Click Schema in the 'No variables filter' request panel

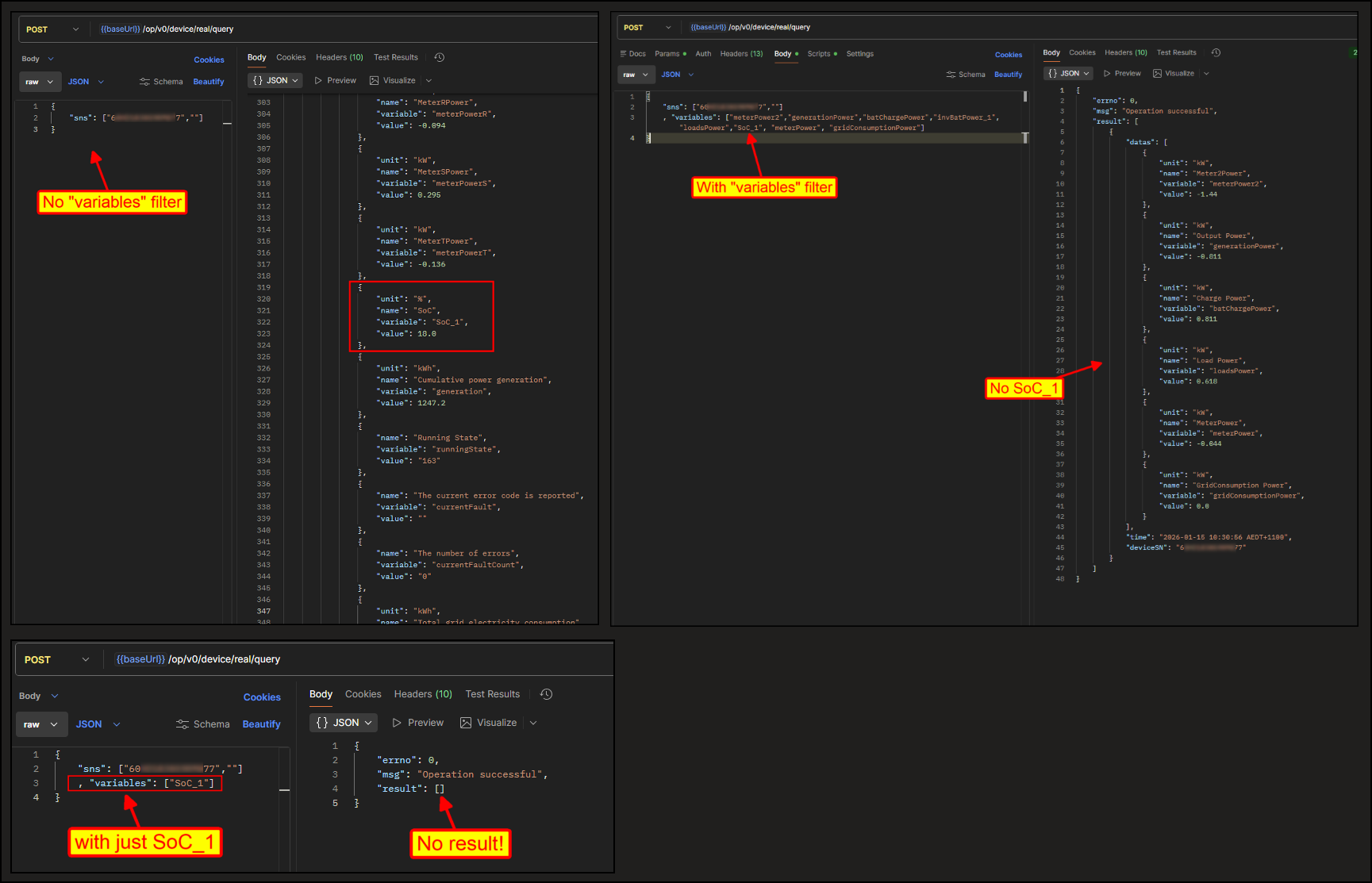click(x=161, y=82)
